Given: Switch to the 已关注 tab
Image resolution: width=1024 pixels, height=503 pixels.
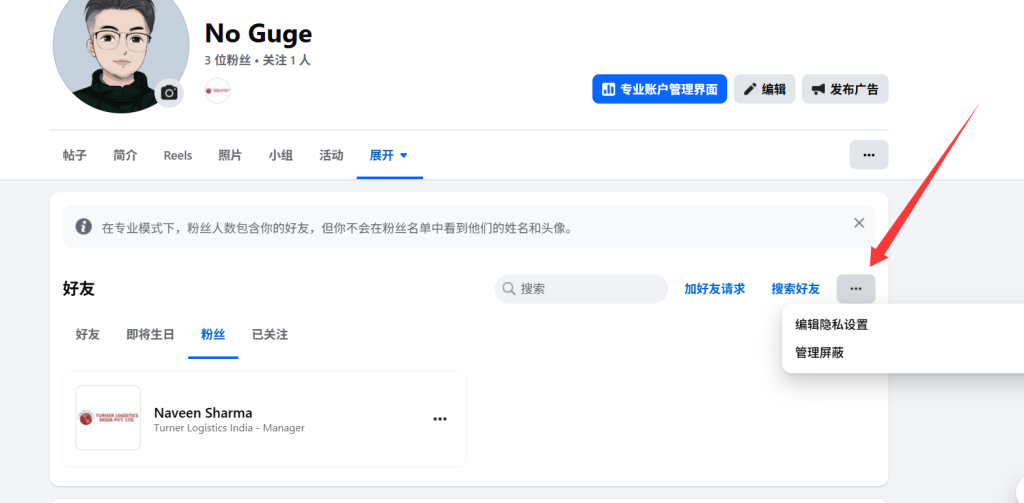Looking at the screenshot, I should (x=269, y=335).
